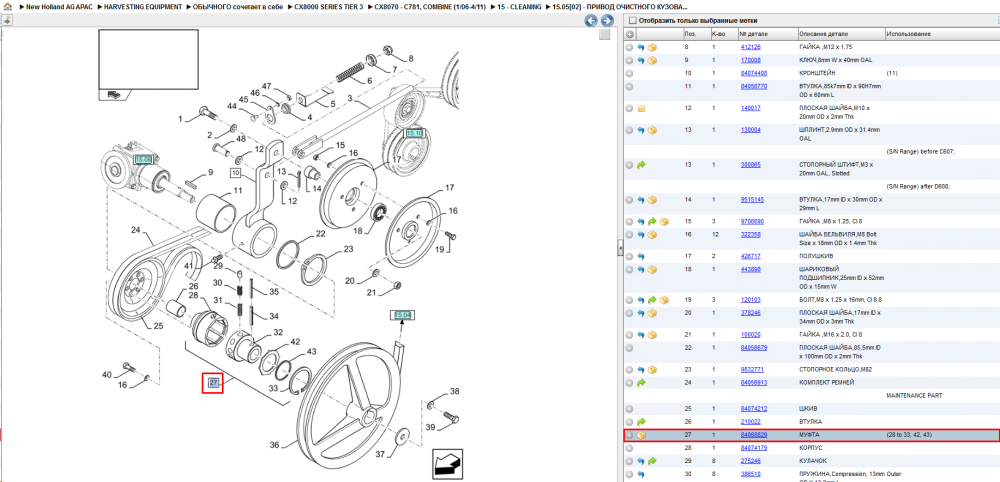
Task: Click the box icon for part 322358
Action: [652, 235]
